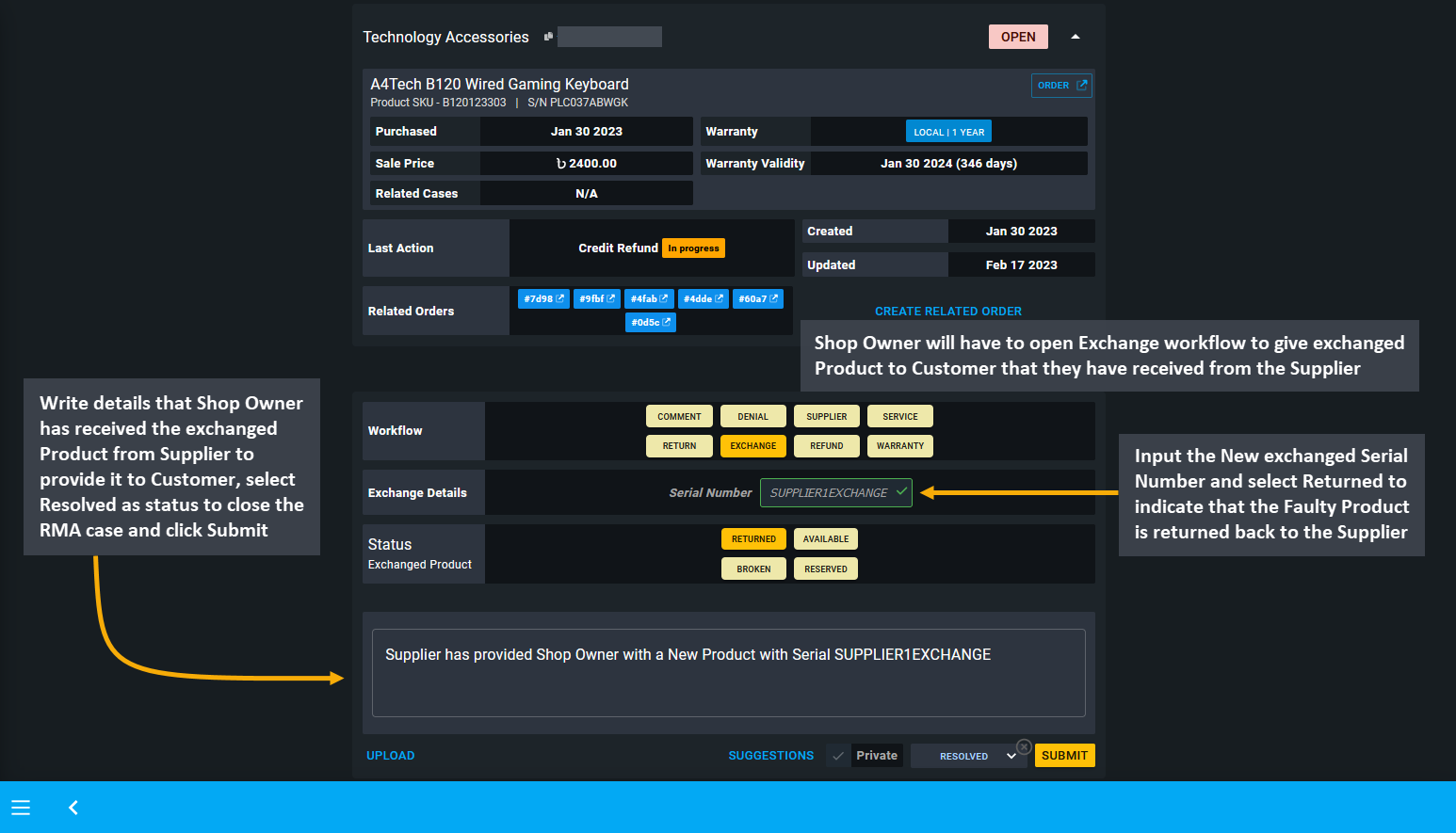Click the Product SKU - B120123303 text
The height and width of the screenshot is (833, 1456).
pos(438,103)
